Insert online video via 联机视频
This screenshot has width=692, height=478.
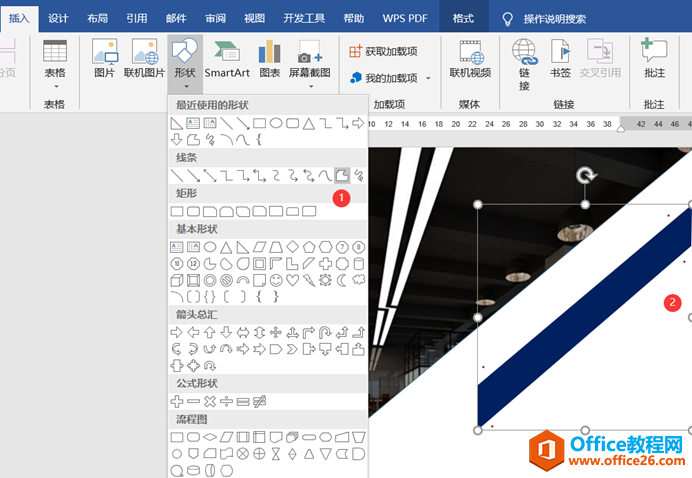[470, 58]
